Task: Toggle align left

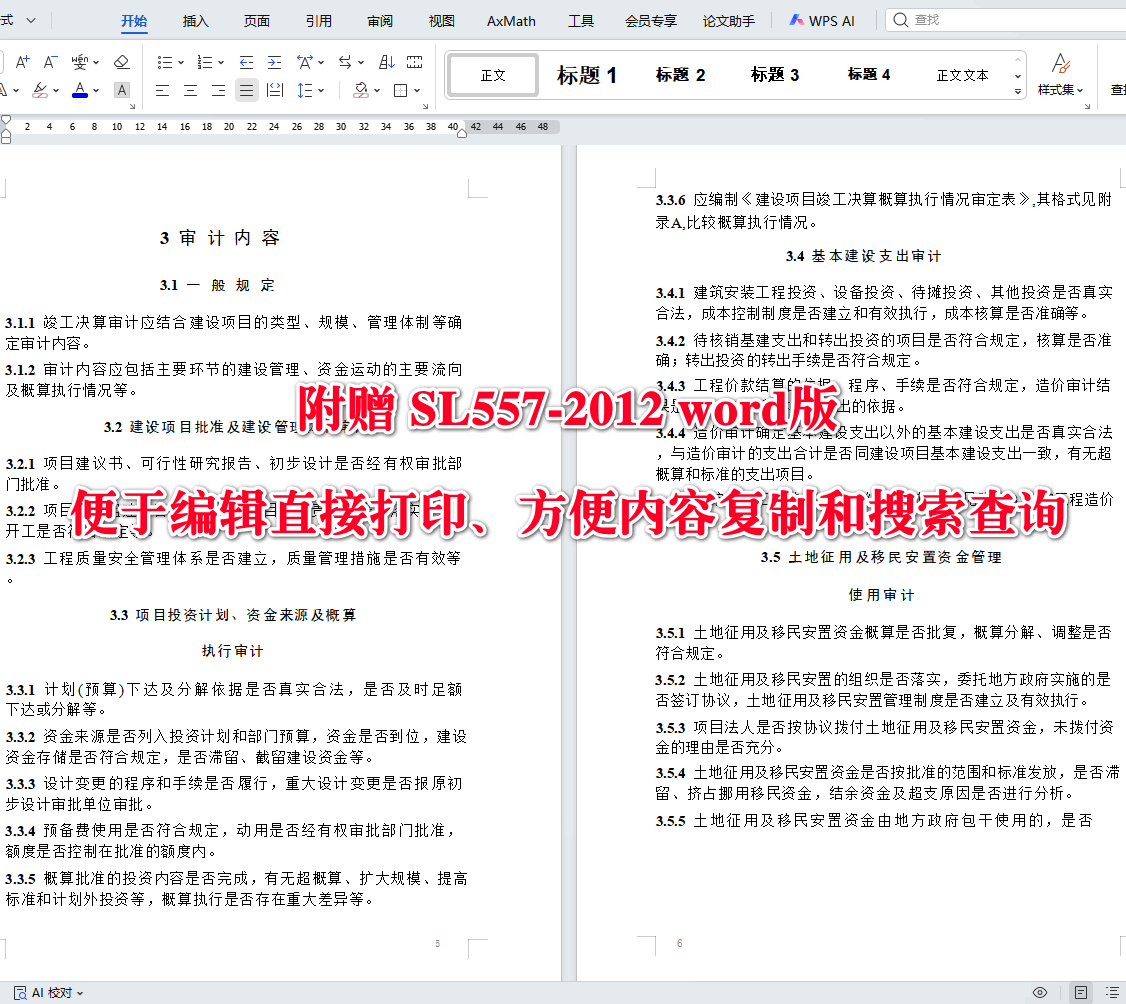Action: point(162,90)
